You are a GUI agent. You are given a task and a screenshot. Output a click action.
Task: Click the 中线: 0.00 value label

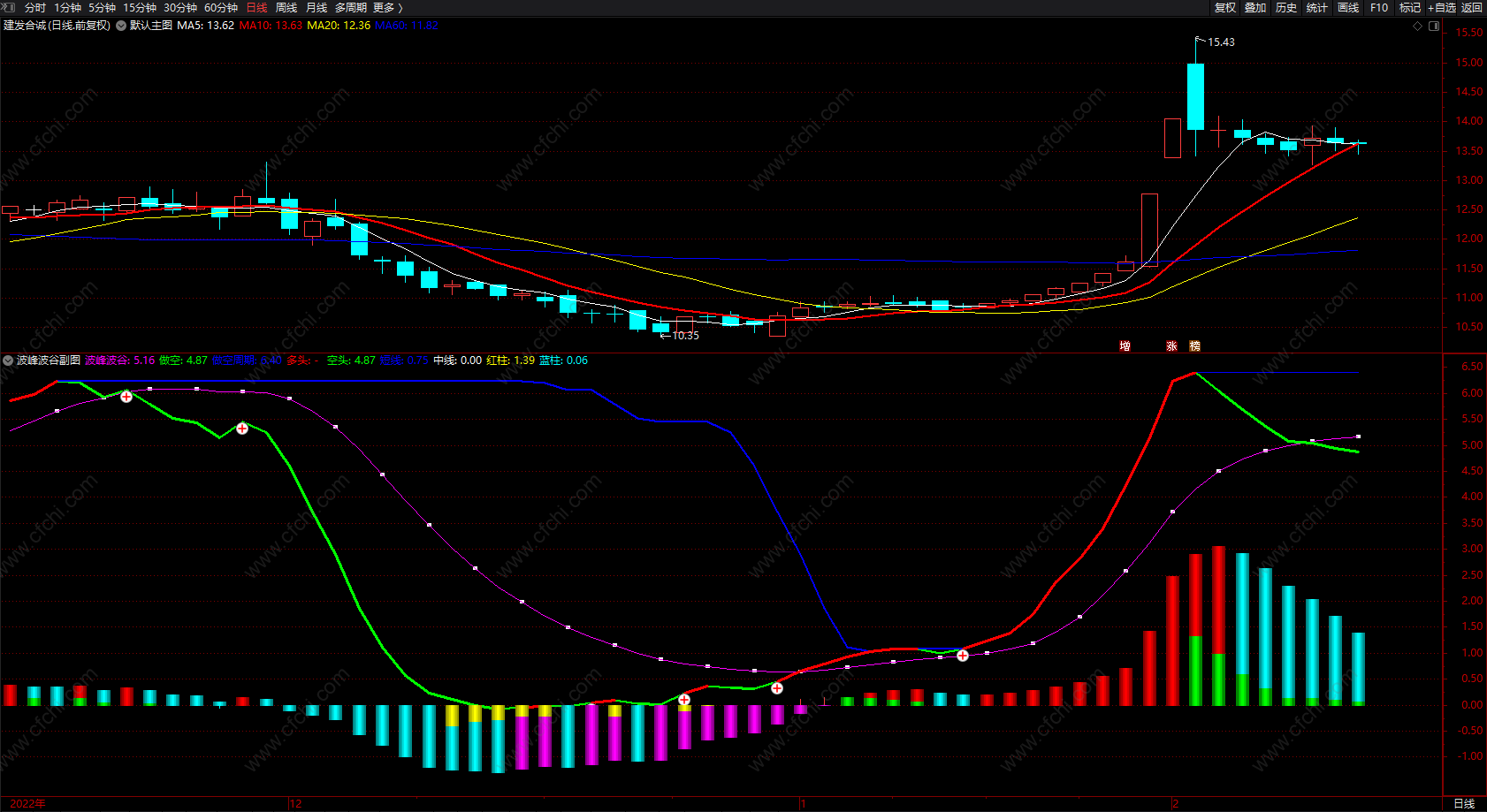coord(458,360)
